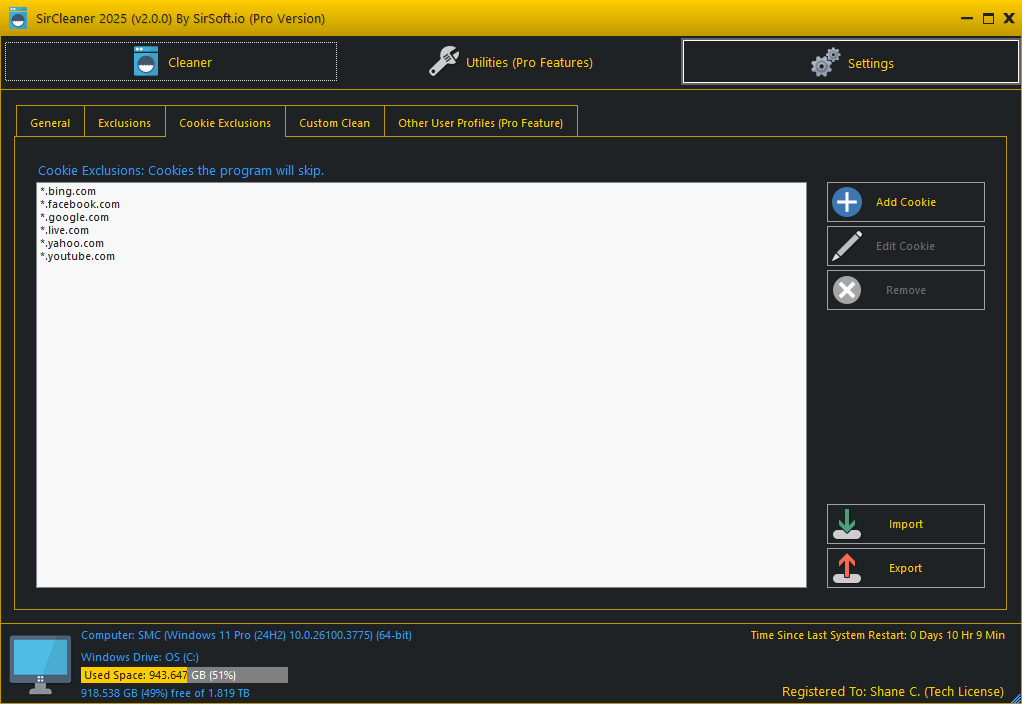
Task: Click the SirCleaner app icon in title bar
Action: [18, 18]
